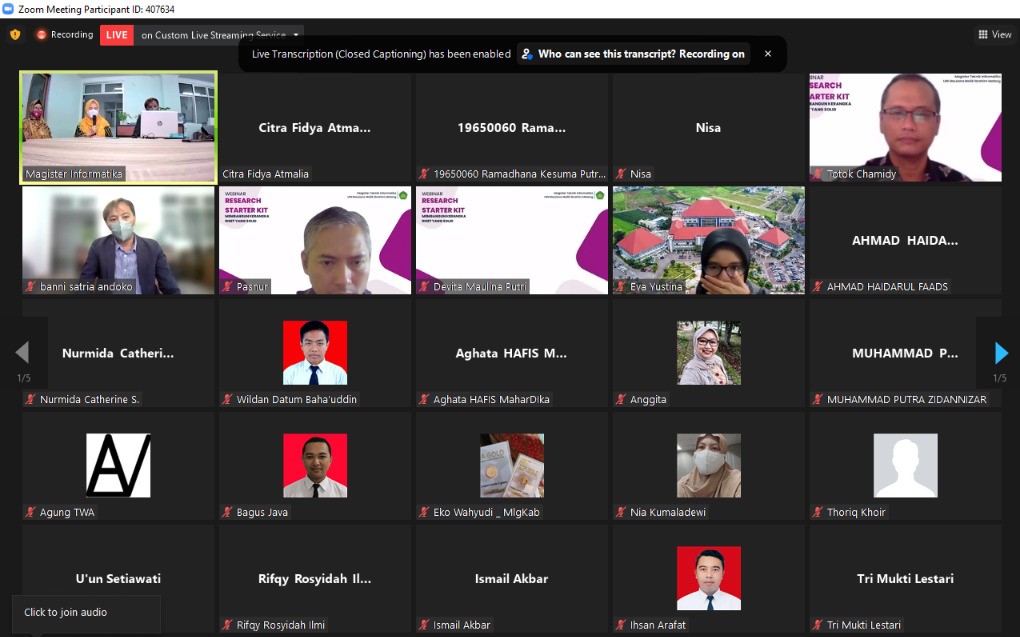Click the muted mic icon beside Anggita
Viewport: 1020px width, 637px height.
[x=621, y=400]
